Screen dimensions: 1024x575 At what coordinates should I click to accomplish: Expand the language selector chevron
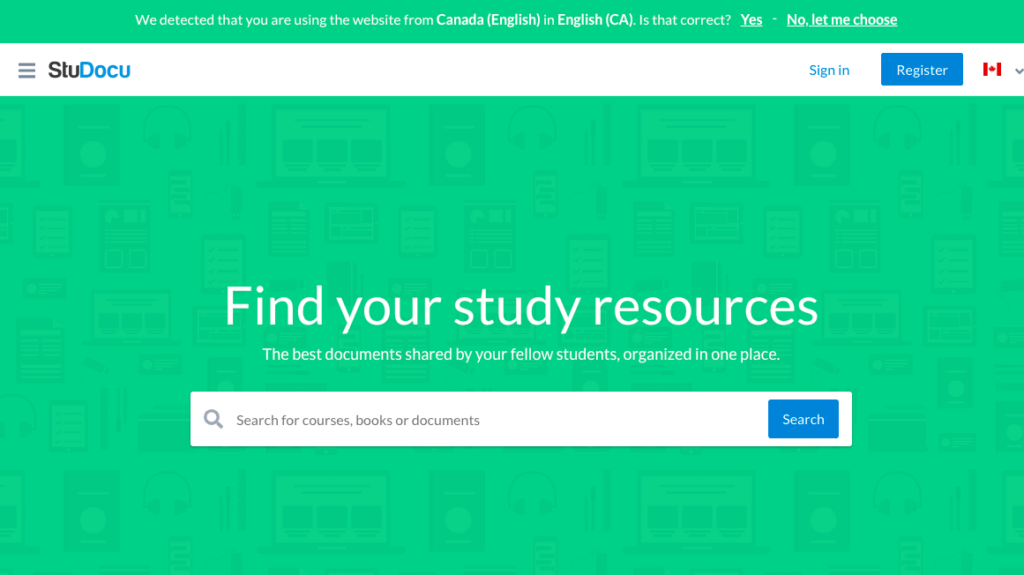click(1018, 71)
